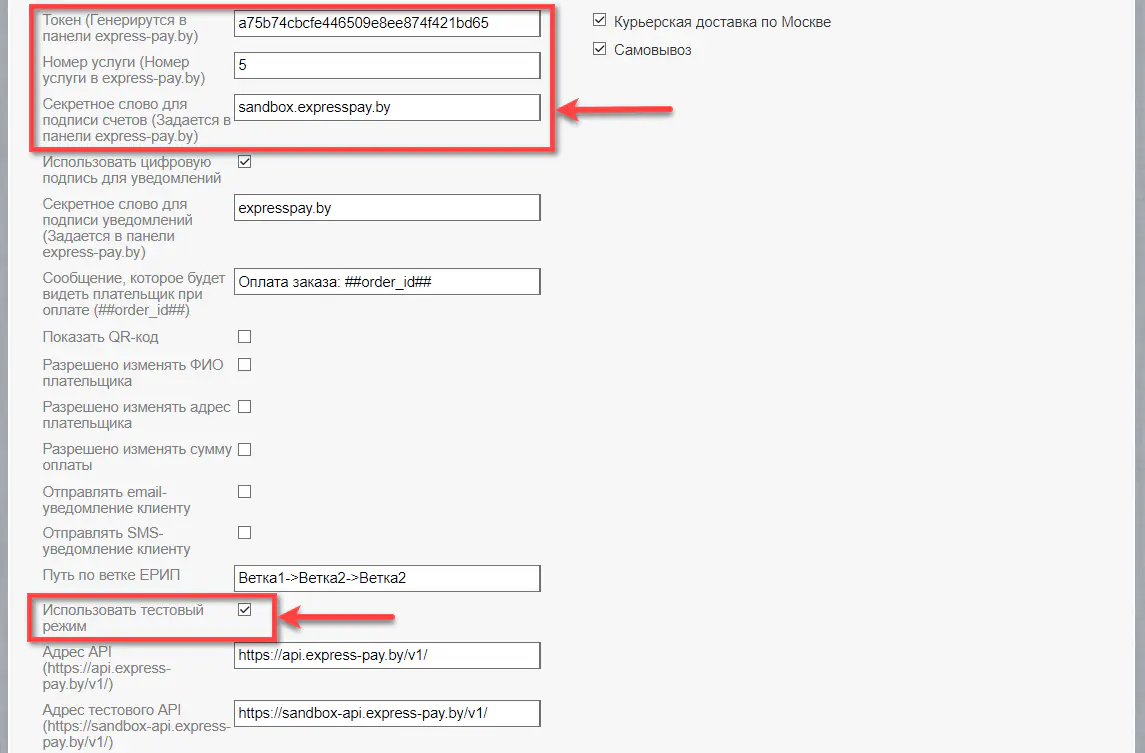1145x753 pixels.
Task: Allow changing payer's ФИО checkbox
Action: 244,365
